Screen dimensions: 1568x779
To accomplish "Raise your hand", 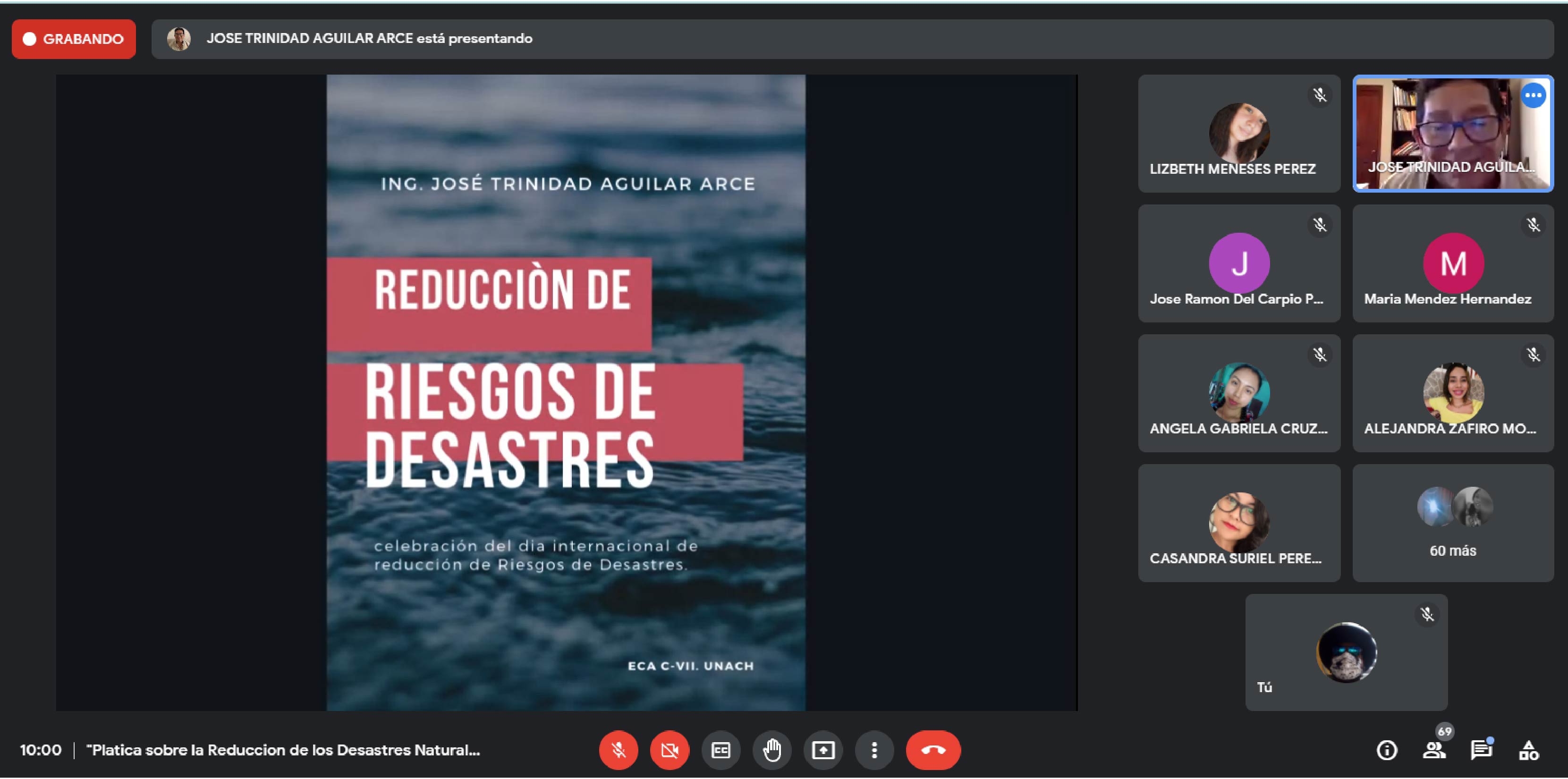I will click(x=772, y=750).
